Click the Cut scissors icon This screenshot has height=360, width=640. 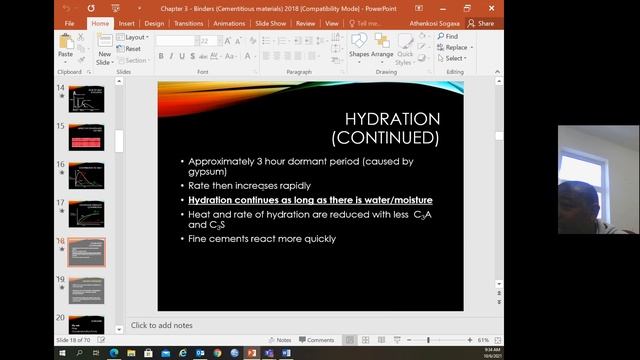click(x=81, y=37)
